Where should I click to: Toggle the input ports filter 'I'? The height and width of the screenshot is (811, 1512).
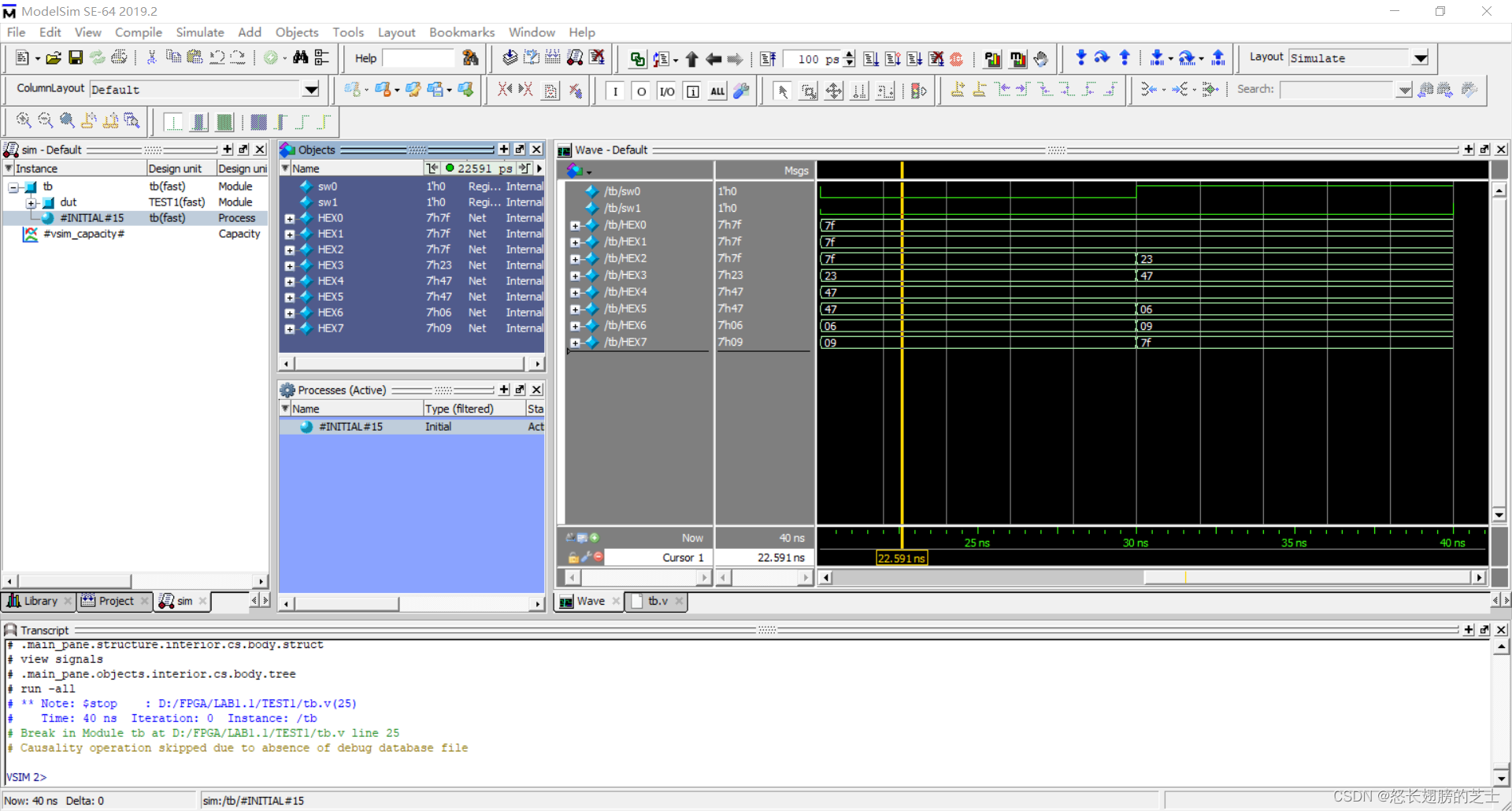pos(615,91)
